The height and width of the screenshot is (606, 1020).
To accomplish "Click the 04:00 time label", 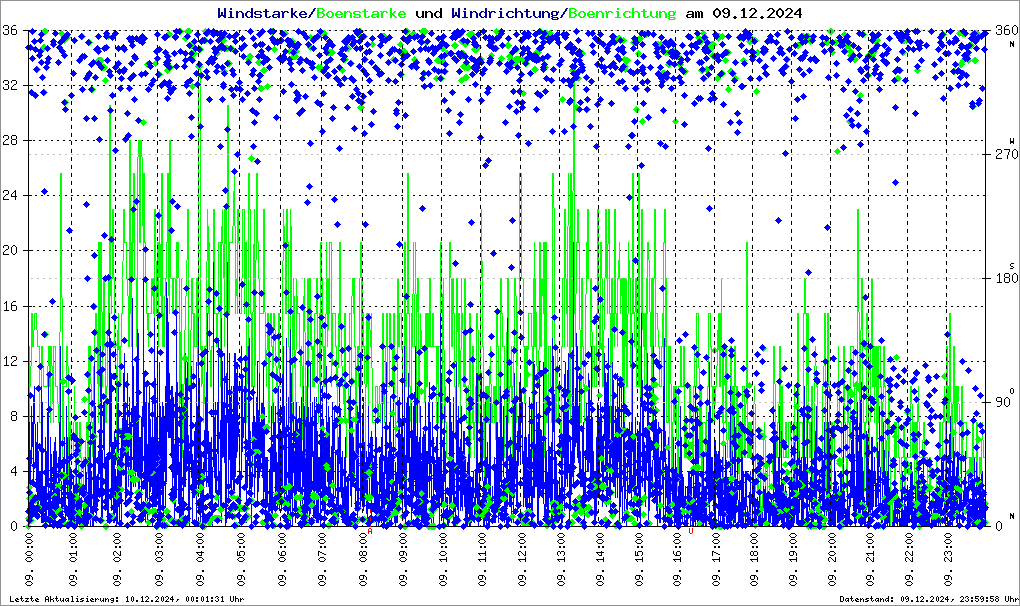I will click(x=200, y=559).
